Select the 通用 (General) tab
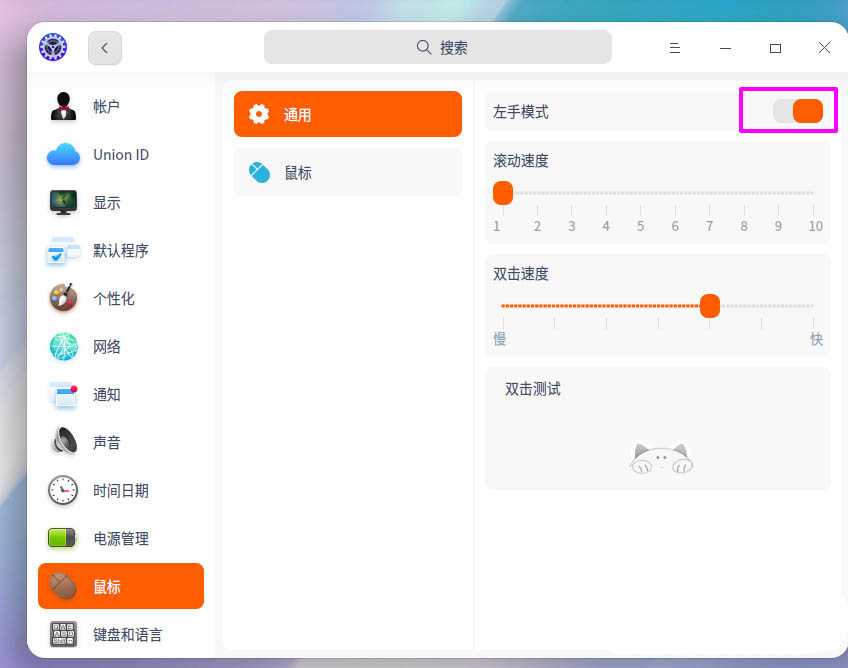Screen dimensions: 848x668 click(x=347, y=114)
